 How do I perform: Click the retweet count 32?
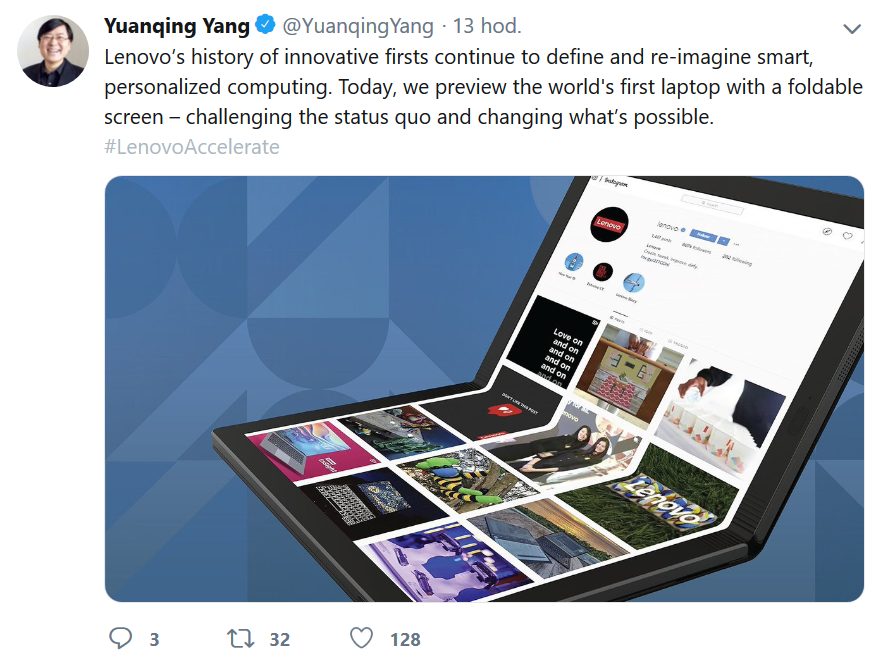click(279, 639)
